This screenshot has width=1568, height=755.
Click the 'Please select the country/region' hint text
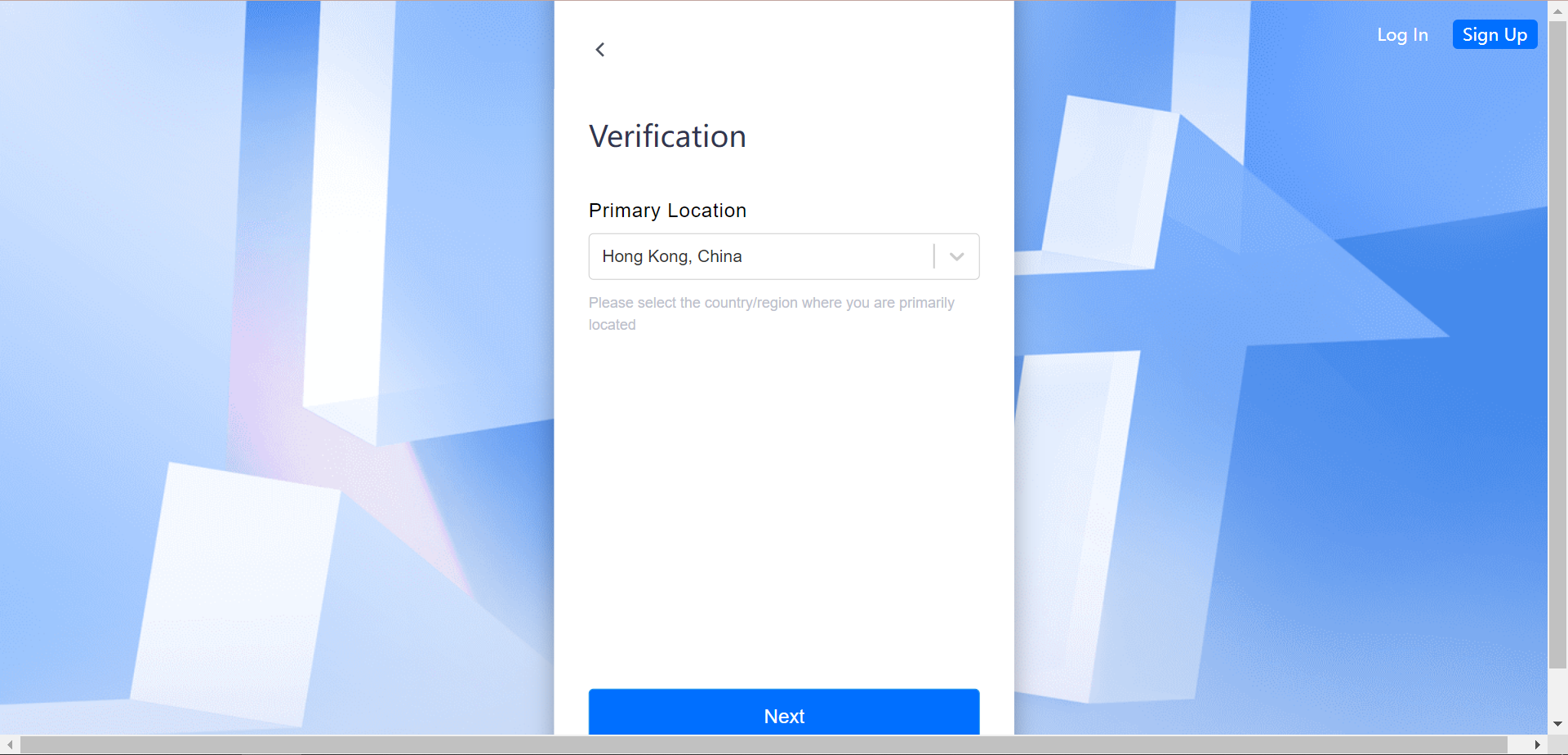(x=772, y=313)
